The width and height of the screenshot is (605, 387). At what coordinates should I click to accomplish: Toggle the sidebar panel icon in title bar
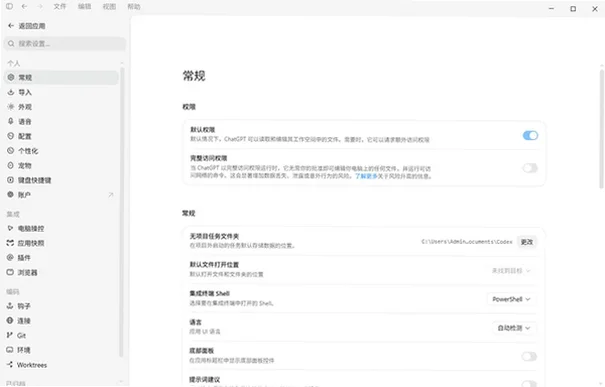pos(9,7)
